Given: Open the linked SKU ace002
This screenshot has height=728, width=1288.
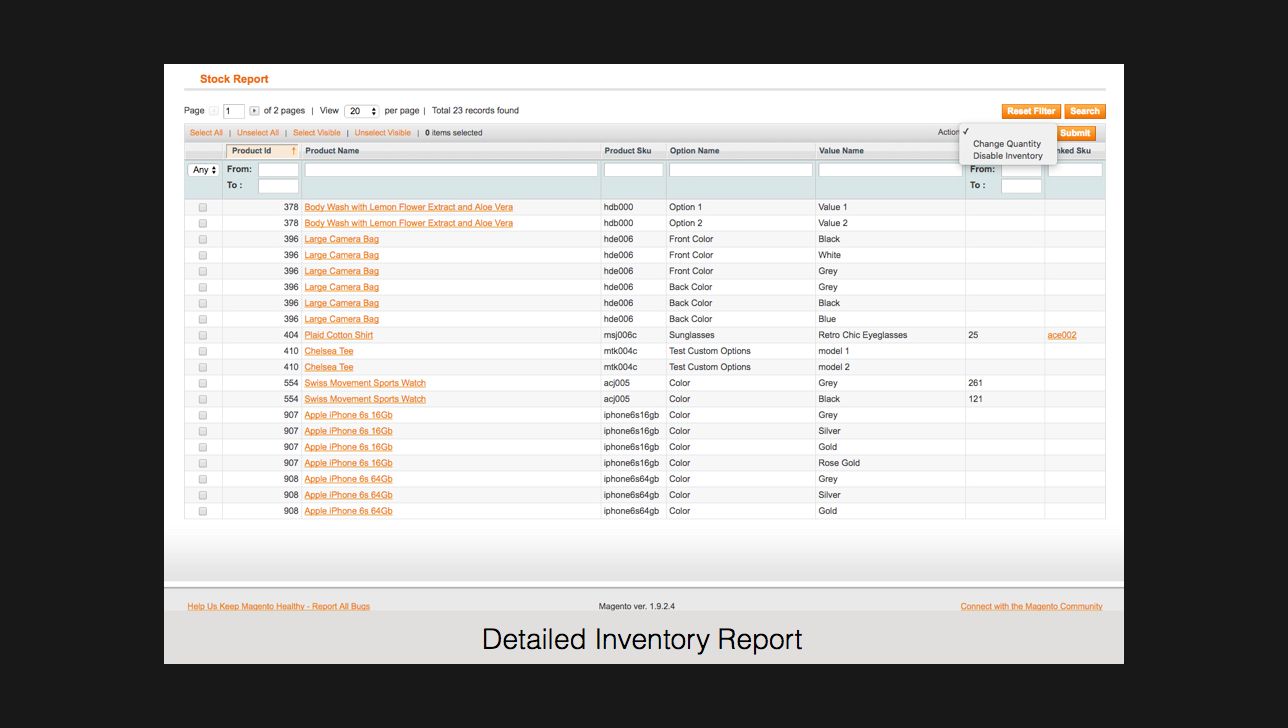Looking at the screenshot, I should tap(1060, 335).
